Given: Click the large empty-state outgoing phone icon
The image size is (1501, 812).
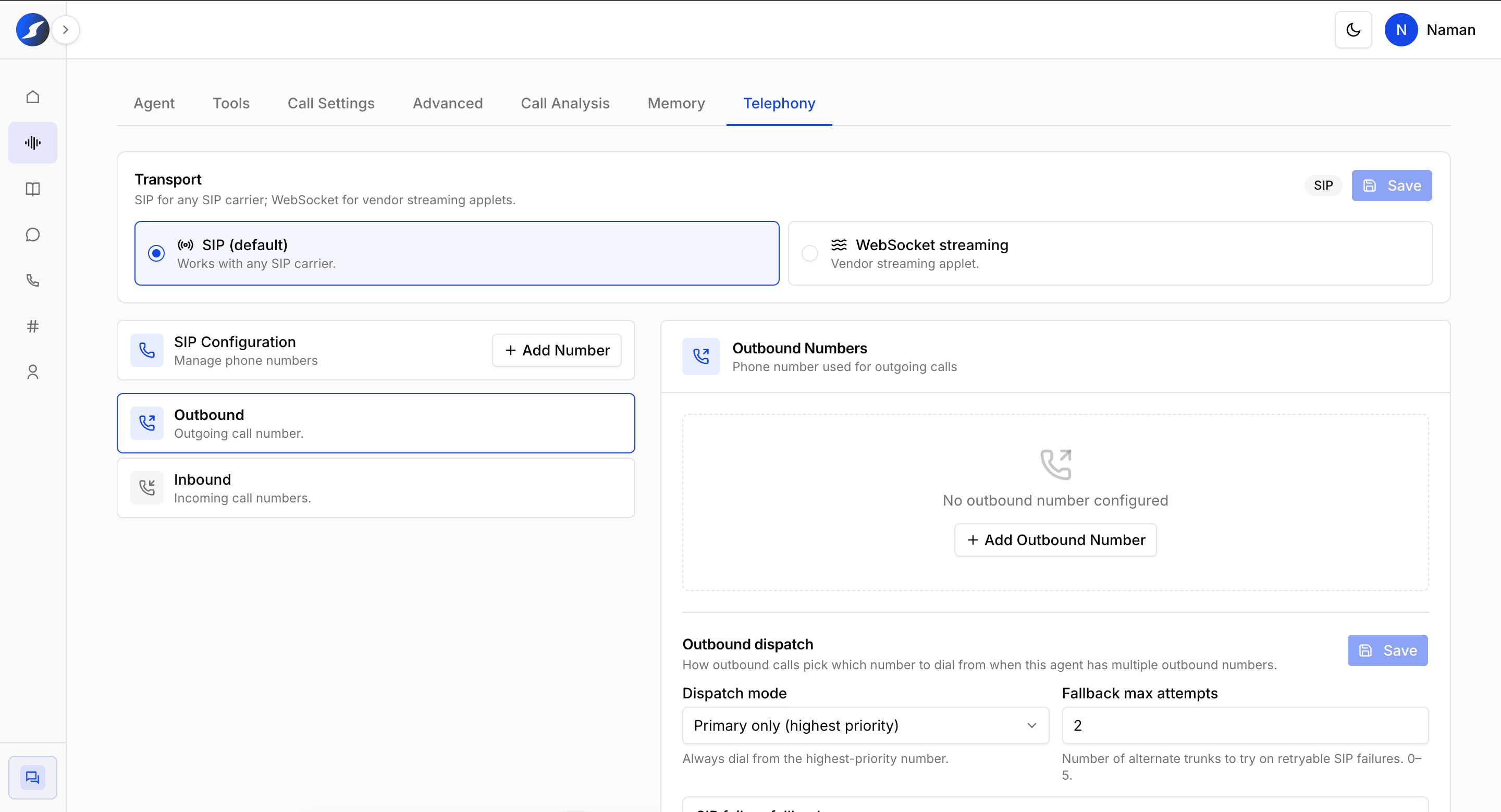Looking at the screenshot, I should click(1055, 464).
